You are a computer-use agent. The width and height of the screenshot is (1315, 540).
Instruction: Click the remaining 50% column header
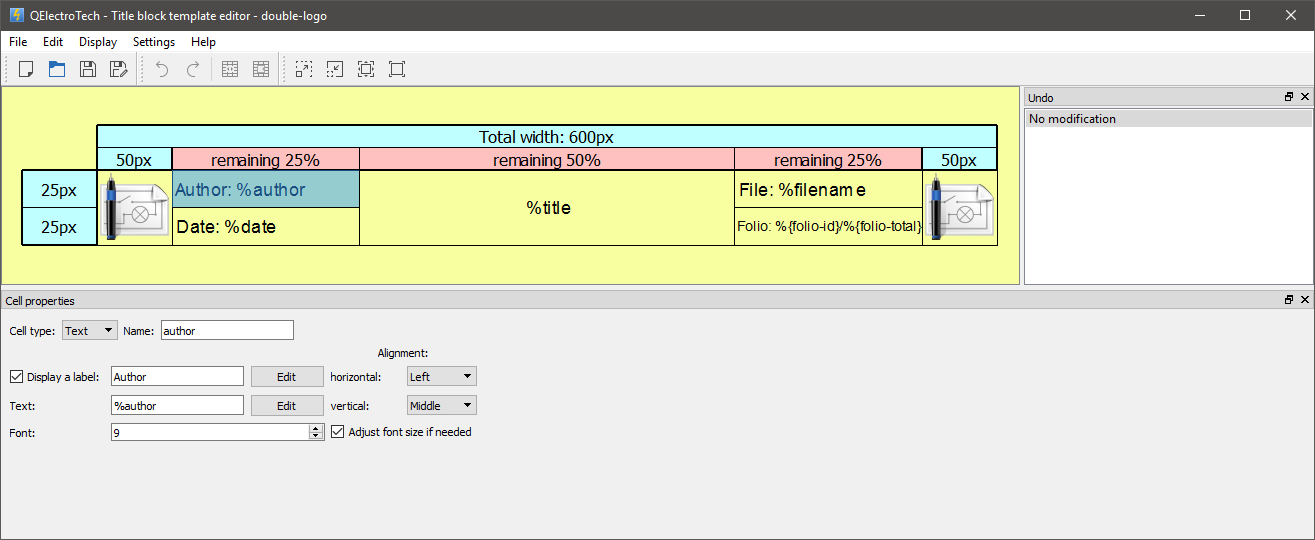coord(547,159)
